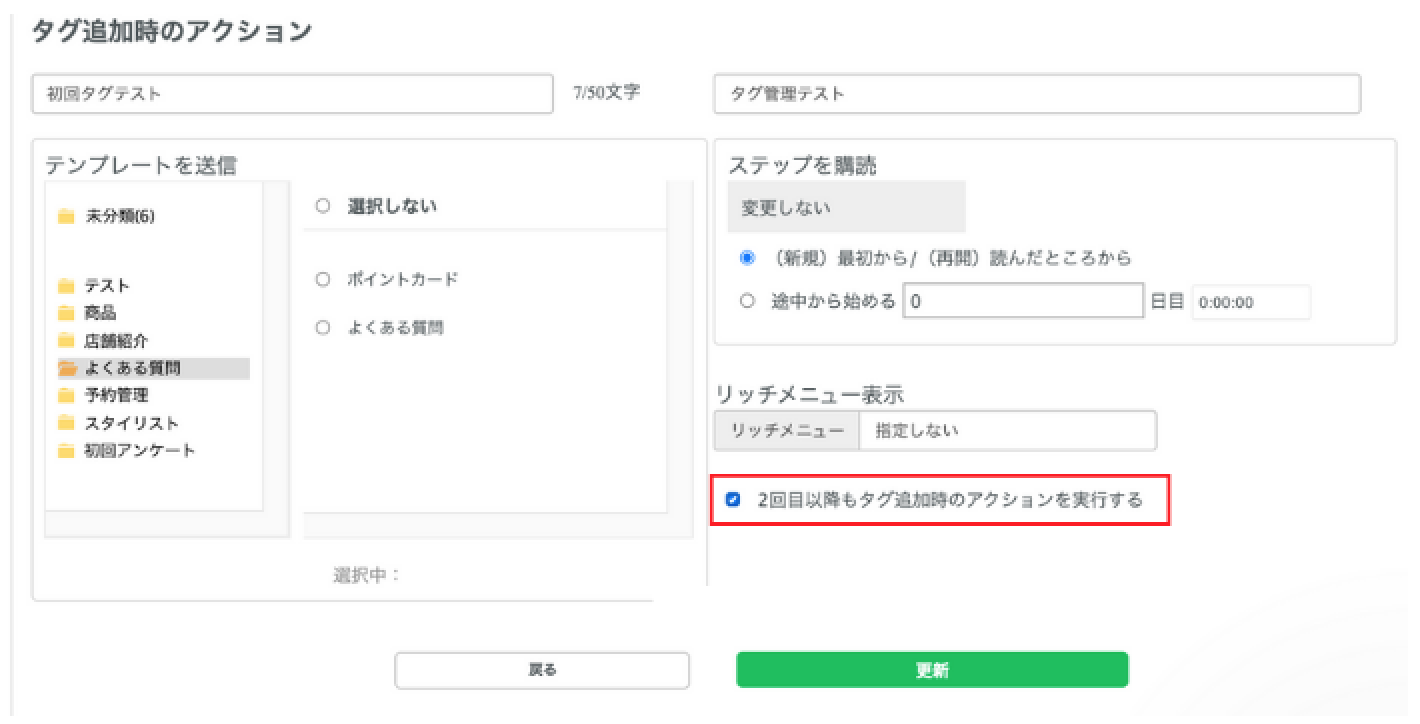Screen dimensions: 1420x724
Task: Click the リッチメニュー label button
Action: click(x=787, y=431)
